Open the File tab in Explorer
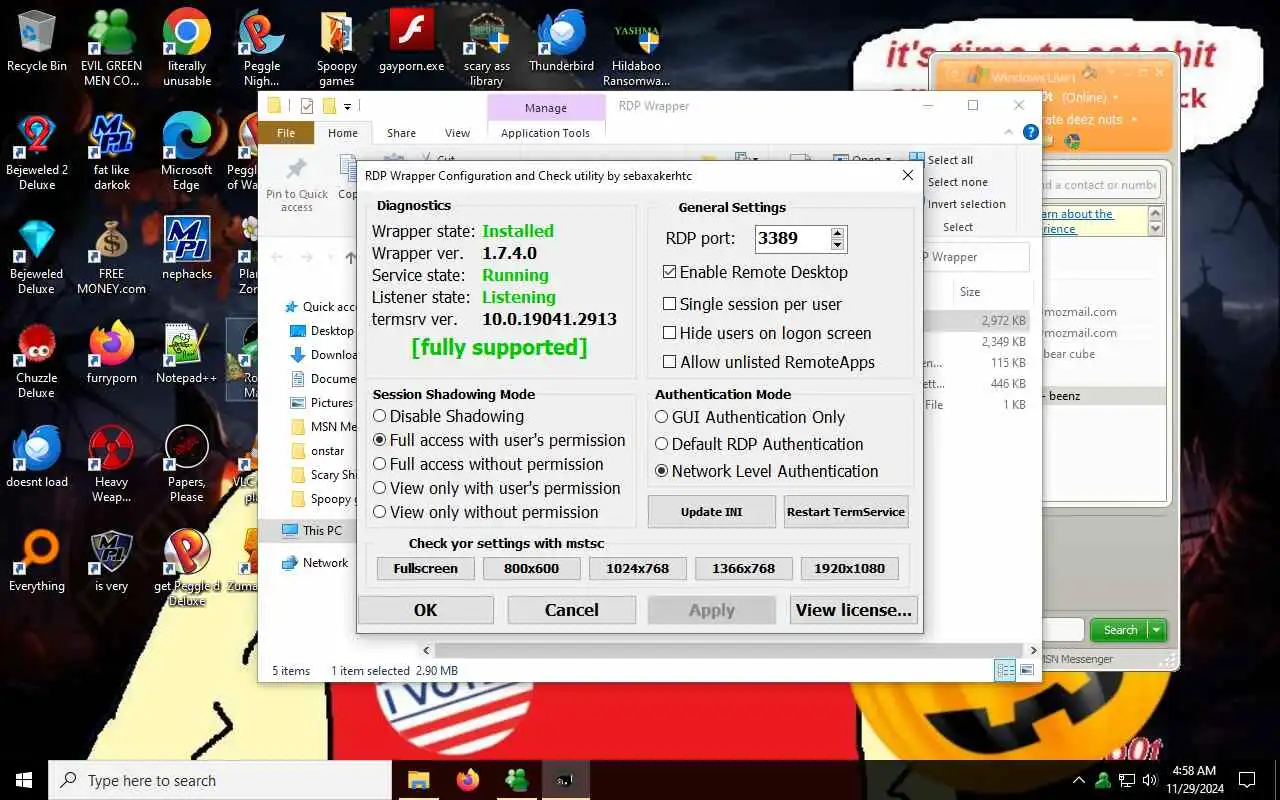 coord(286,133)
